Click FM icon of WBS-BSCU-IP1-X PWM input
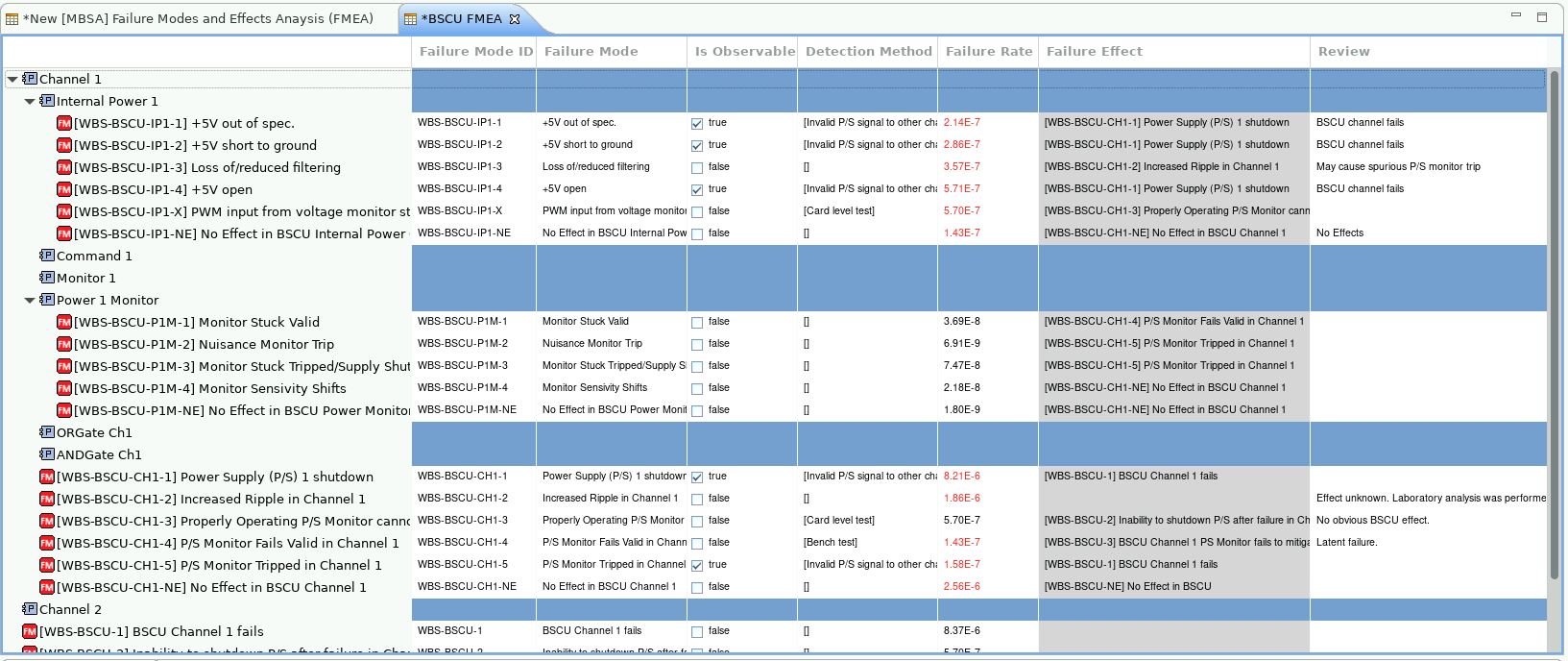This screenshot has width=1568, height=661. 64,211
